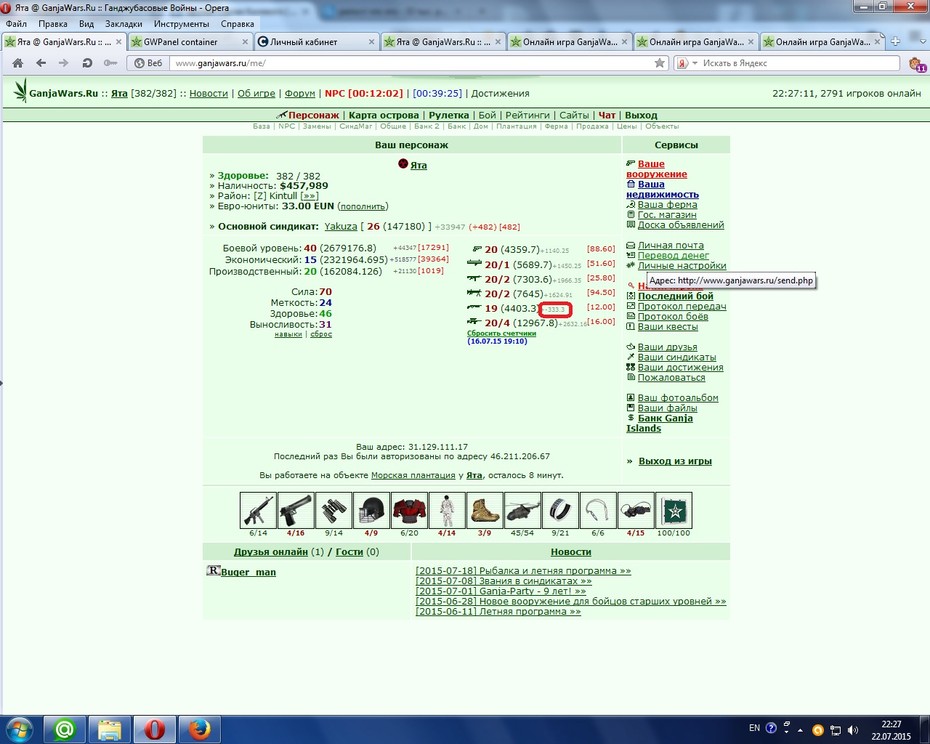This screenshot has width=930, height=744.
Task: Open Mail.Ru agent taskbar icon
Action: [x=64, y=729]
